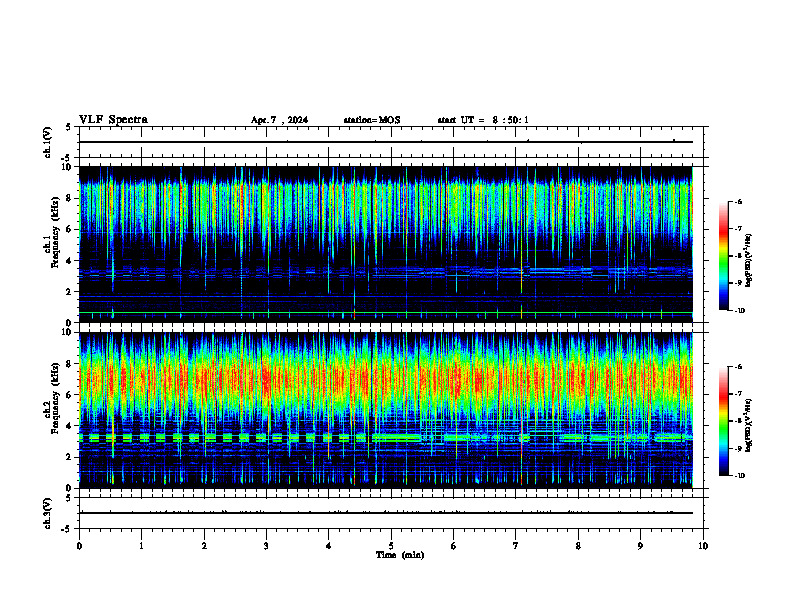The width and height of the screenshot is (792, 612).
Task: Click the "ch.1(V)" waveform axis label
Action: pyautogui.click(x=48, y=142)
